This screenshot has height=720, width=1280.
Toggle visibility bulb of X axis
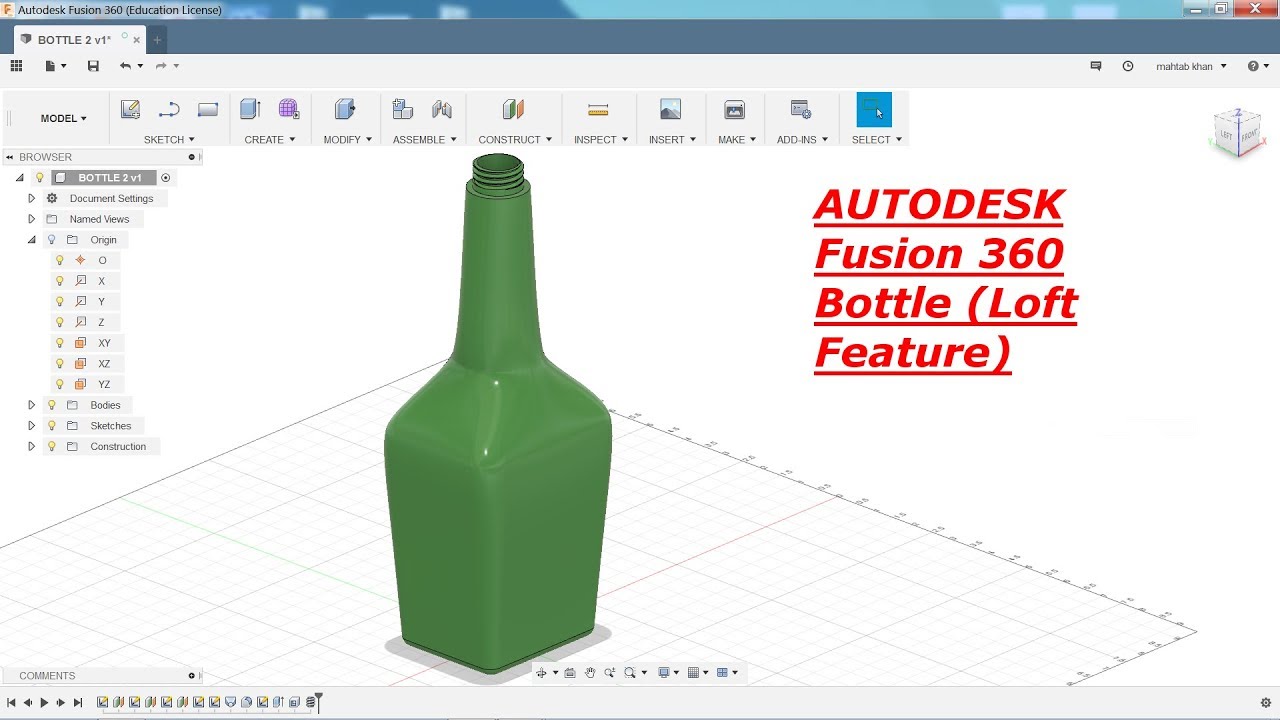pyautogui.click(x=59, y=281)
